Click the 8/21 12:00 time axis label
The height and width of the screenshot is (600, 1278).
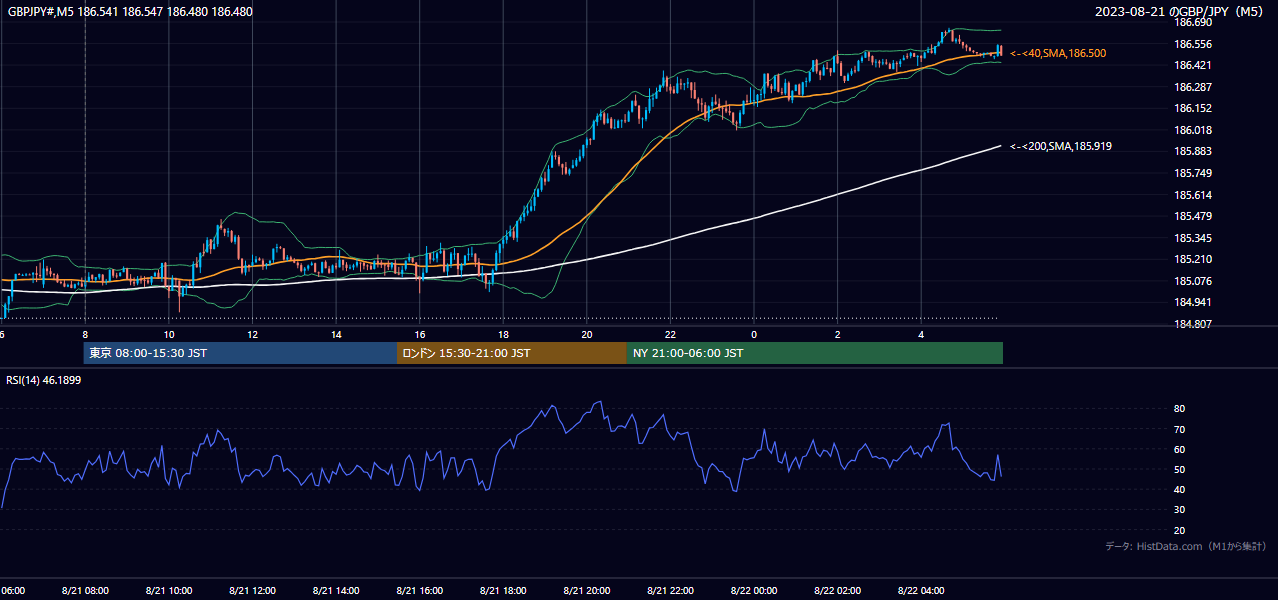[x=252, y=591]
